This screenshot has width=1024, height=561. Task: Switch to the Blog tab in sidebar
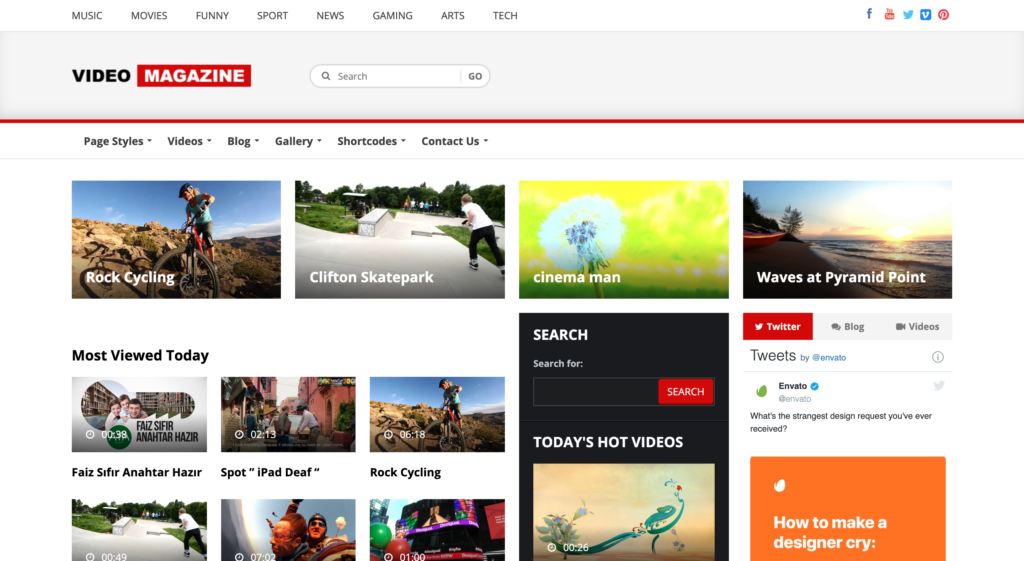(x=847, y=326)
